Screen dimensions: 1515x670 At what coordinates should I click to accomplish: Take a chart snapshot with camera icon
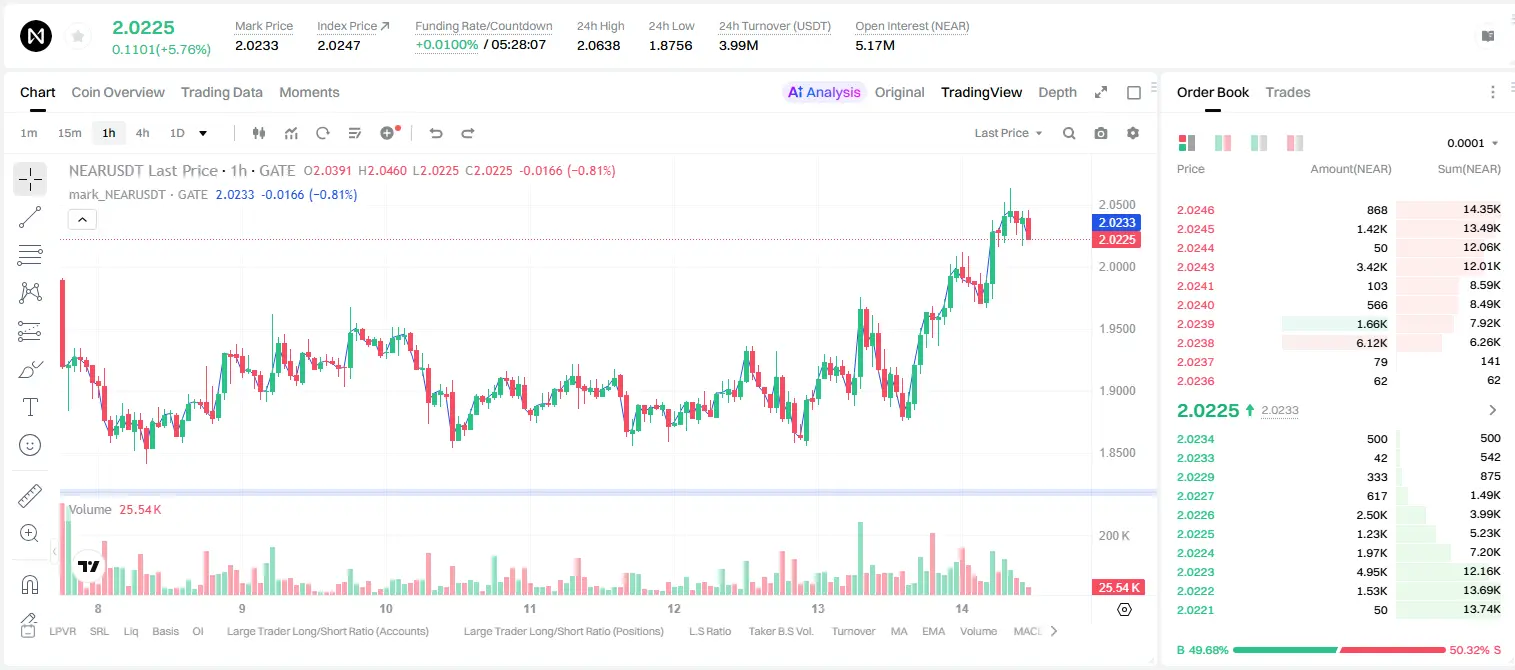(1101, 133)
